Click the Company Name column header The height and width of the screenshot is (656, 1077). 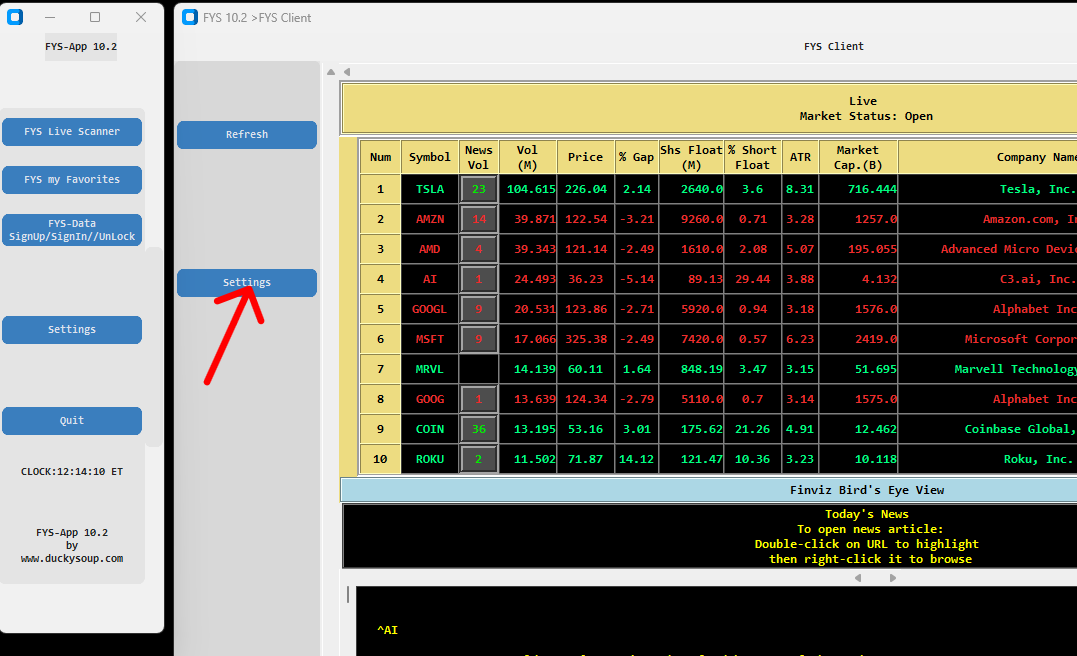pos(988,157)
